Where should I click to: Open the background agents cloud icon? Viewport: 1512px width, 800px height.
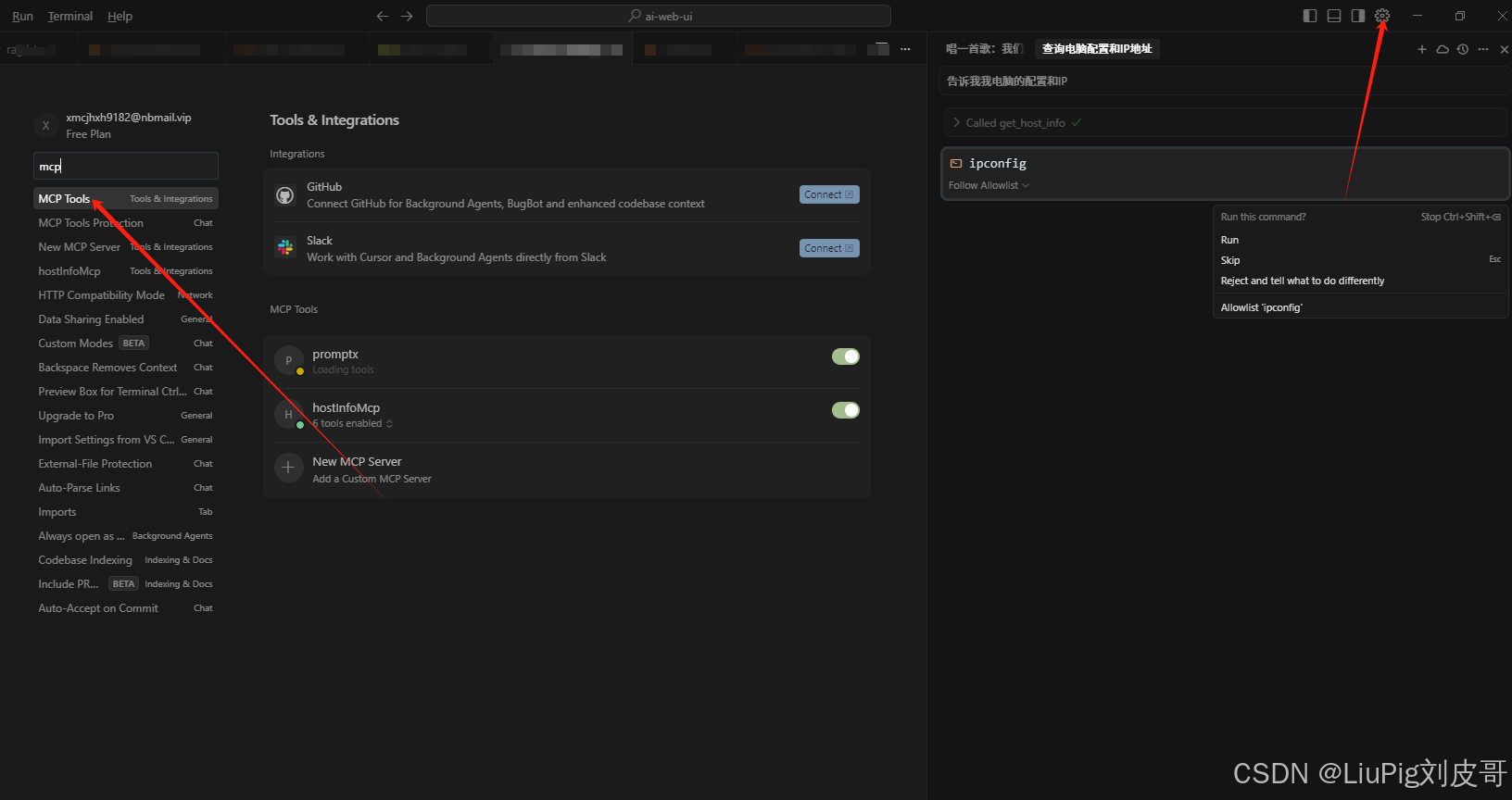(1443, 49)
